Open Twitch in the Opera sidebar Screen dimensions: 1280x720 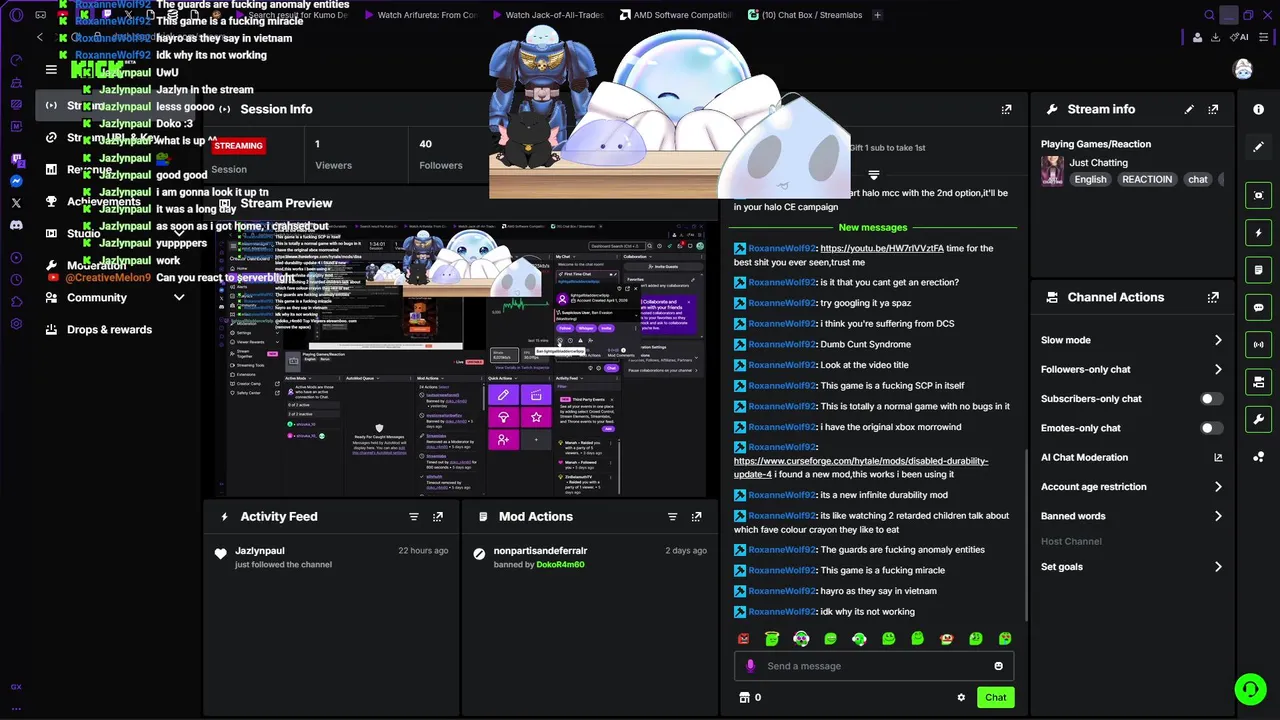(16, 159)
